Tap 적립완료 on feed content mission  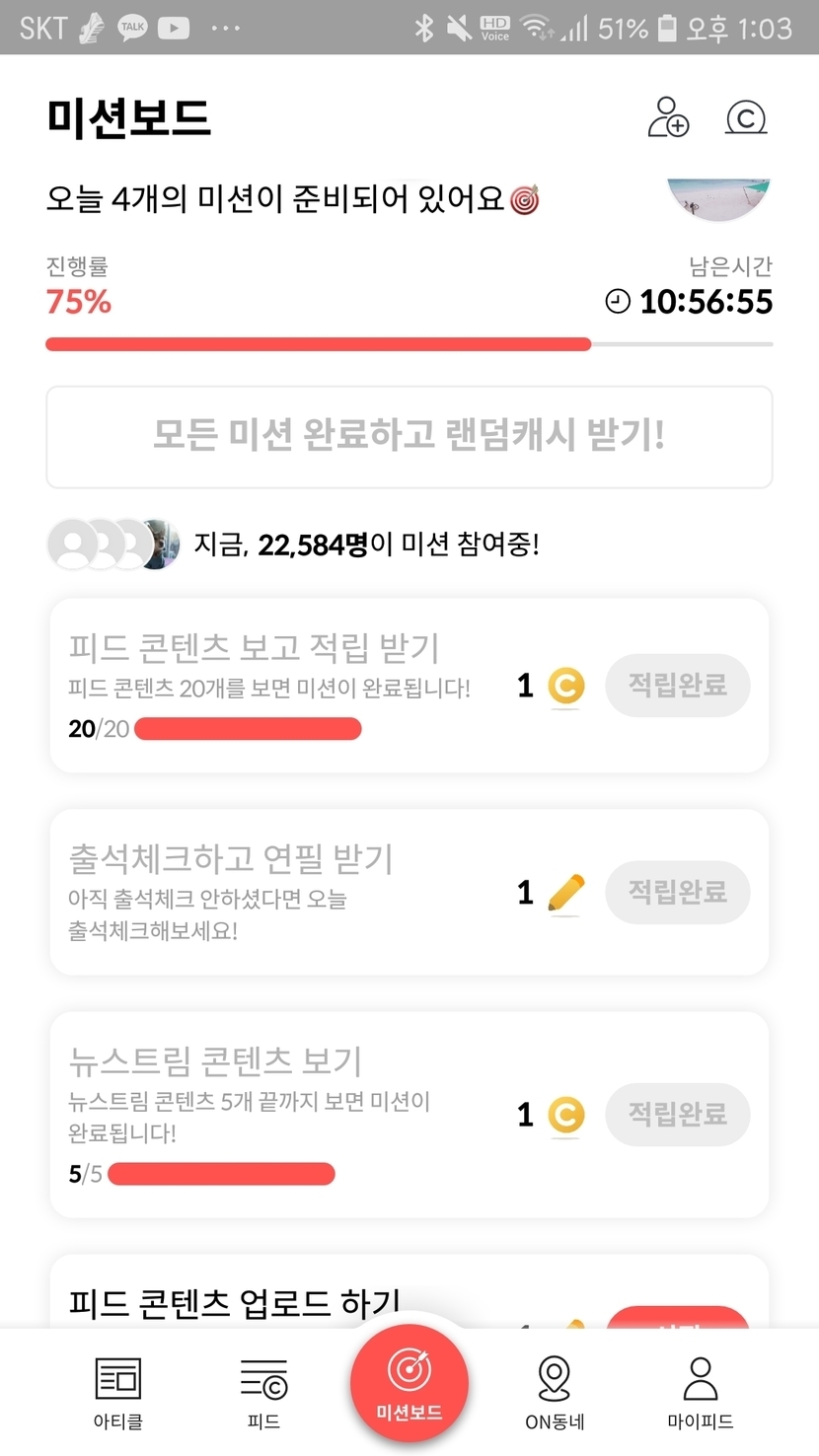point(678,686)
